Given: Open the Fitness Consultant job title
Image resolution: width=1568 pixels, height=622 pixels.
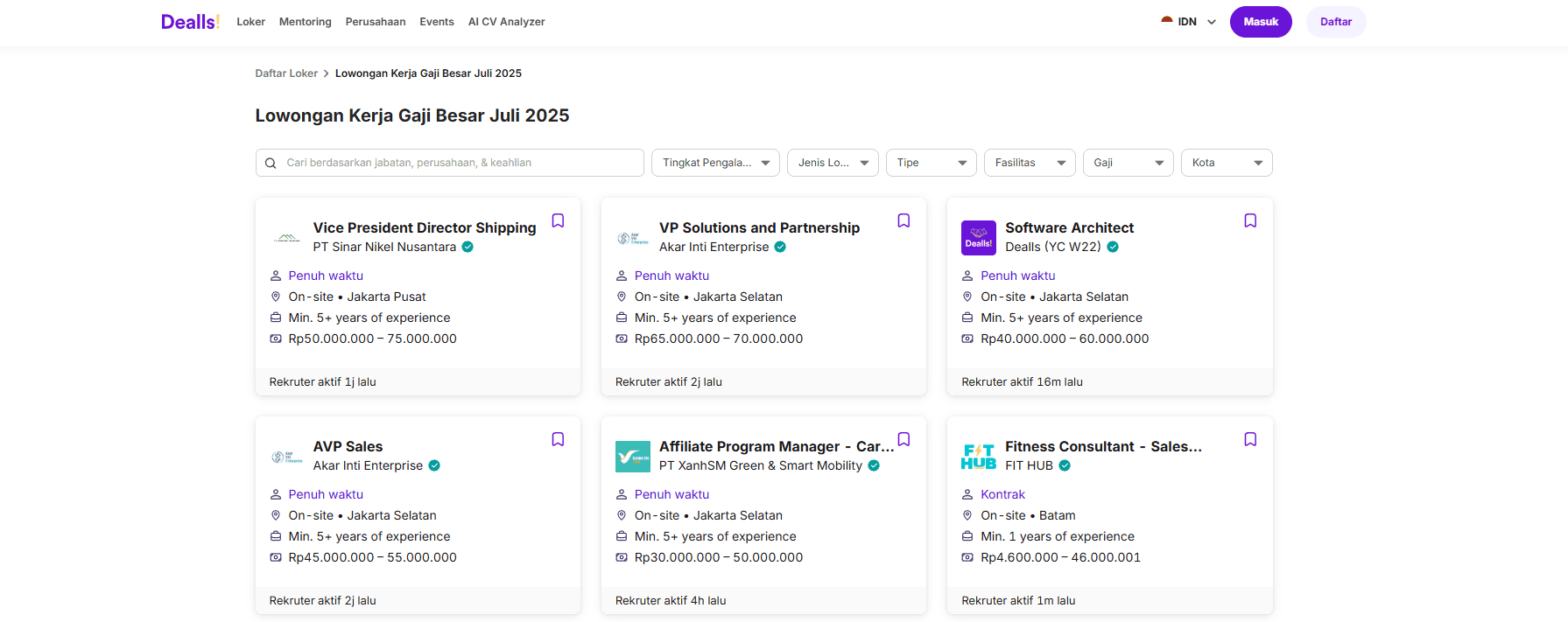Looking at the screenshot, I should [x=1104, y=446].
